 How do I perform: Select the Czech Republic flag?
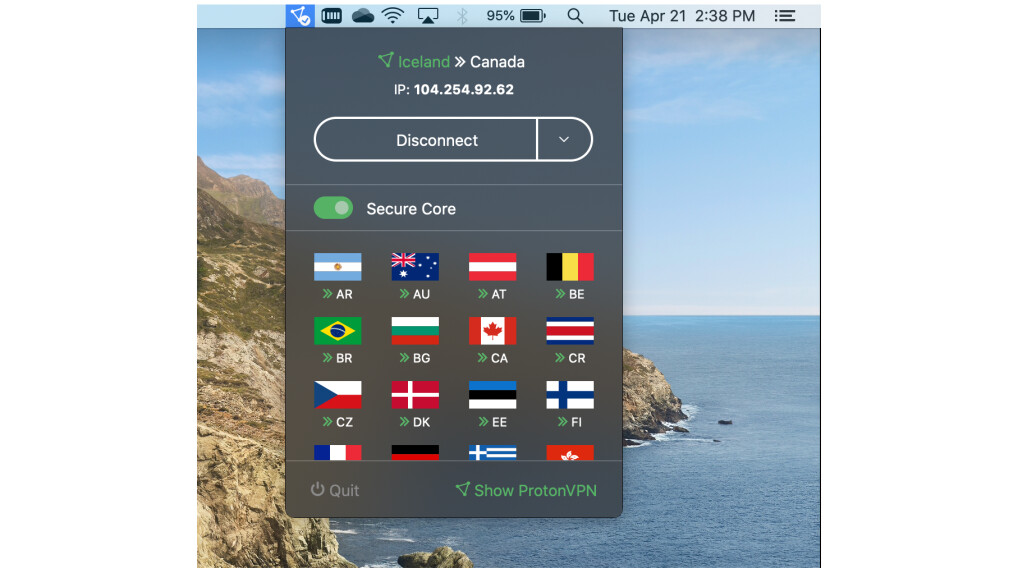coord(338,395)
